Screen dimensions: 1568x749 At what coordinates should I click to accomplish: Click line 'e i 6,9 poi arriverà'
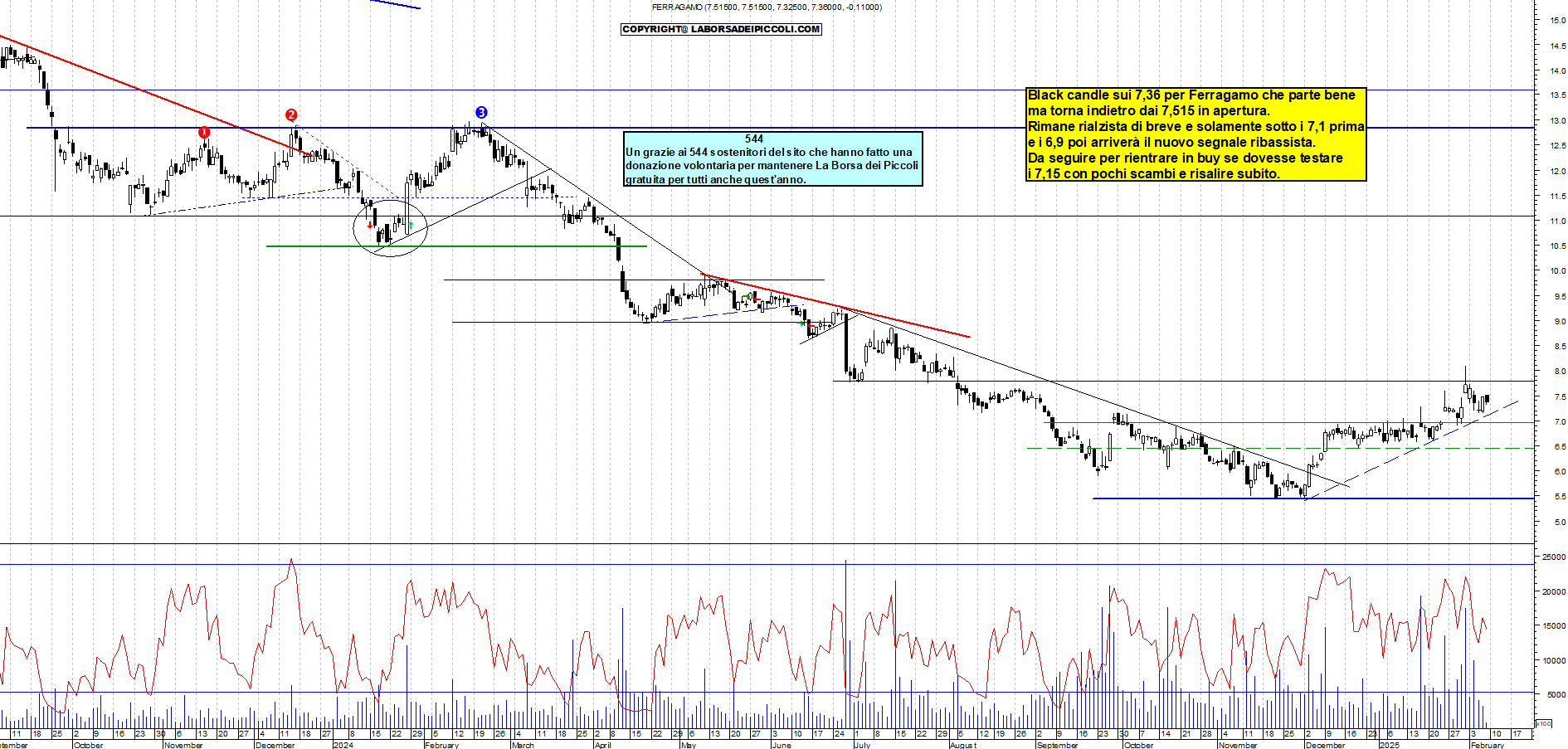(1171, 142)
